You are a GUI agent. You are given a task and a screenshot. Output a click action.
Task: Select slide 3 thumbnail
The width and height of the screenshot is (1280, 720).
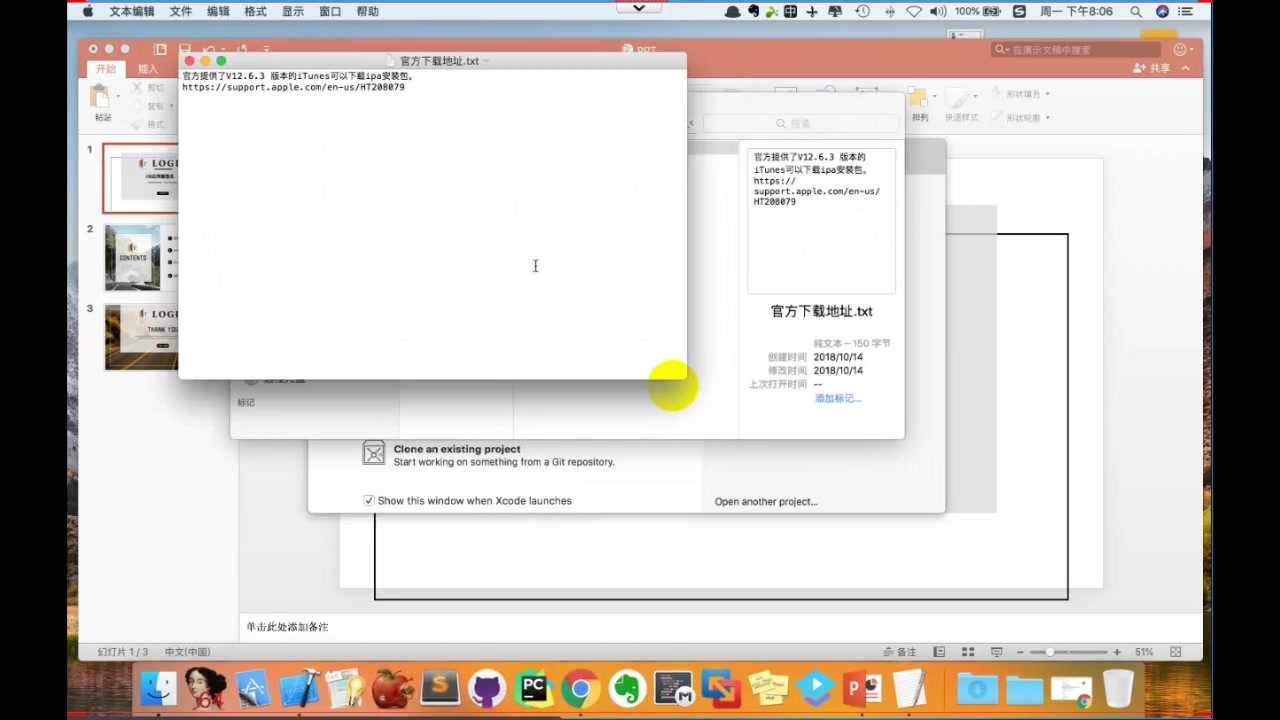pos(141,337)
